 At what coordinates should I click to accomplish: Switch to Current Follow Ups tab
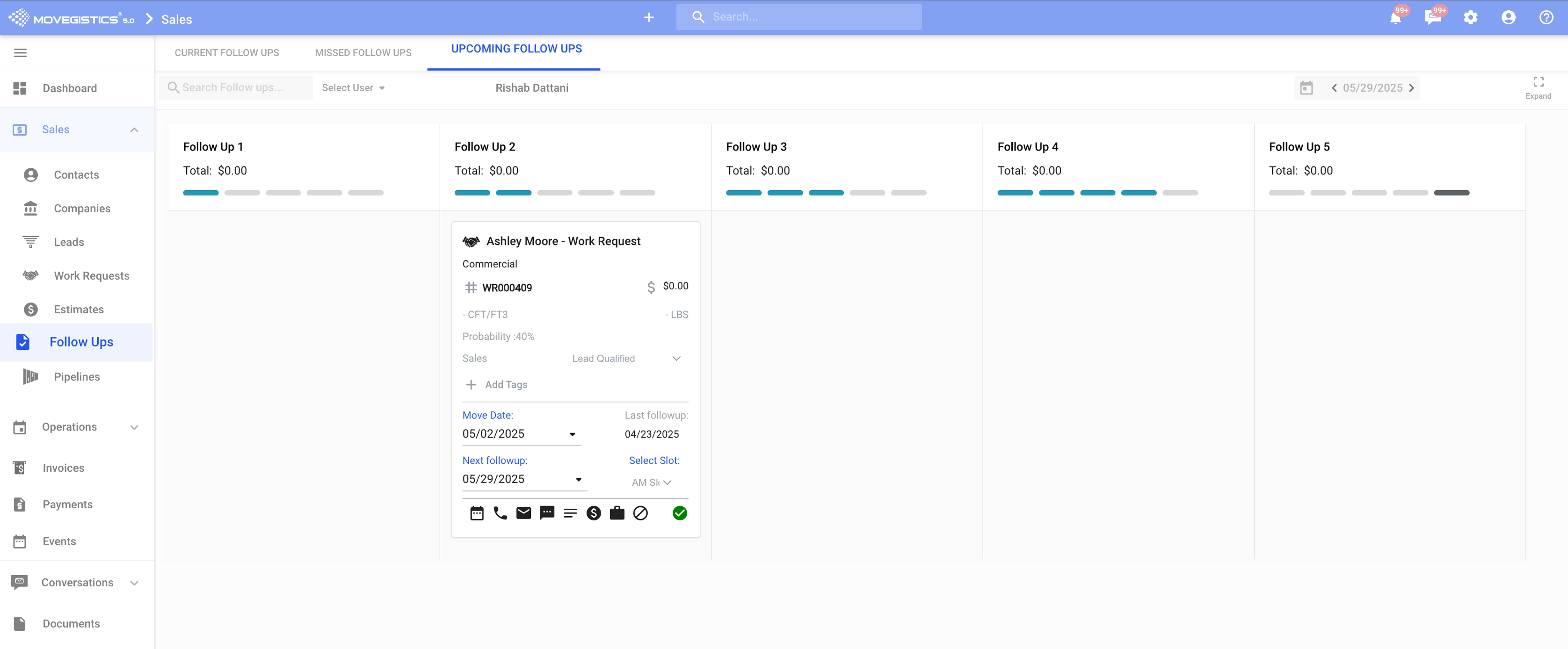(226, 53)
